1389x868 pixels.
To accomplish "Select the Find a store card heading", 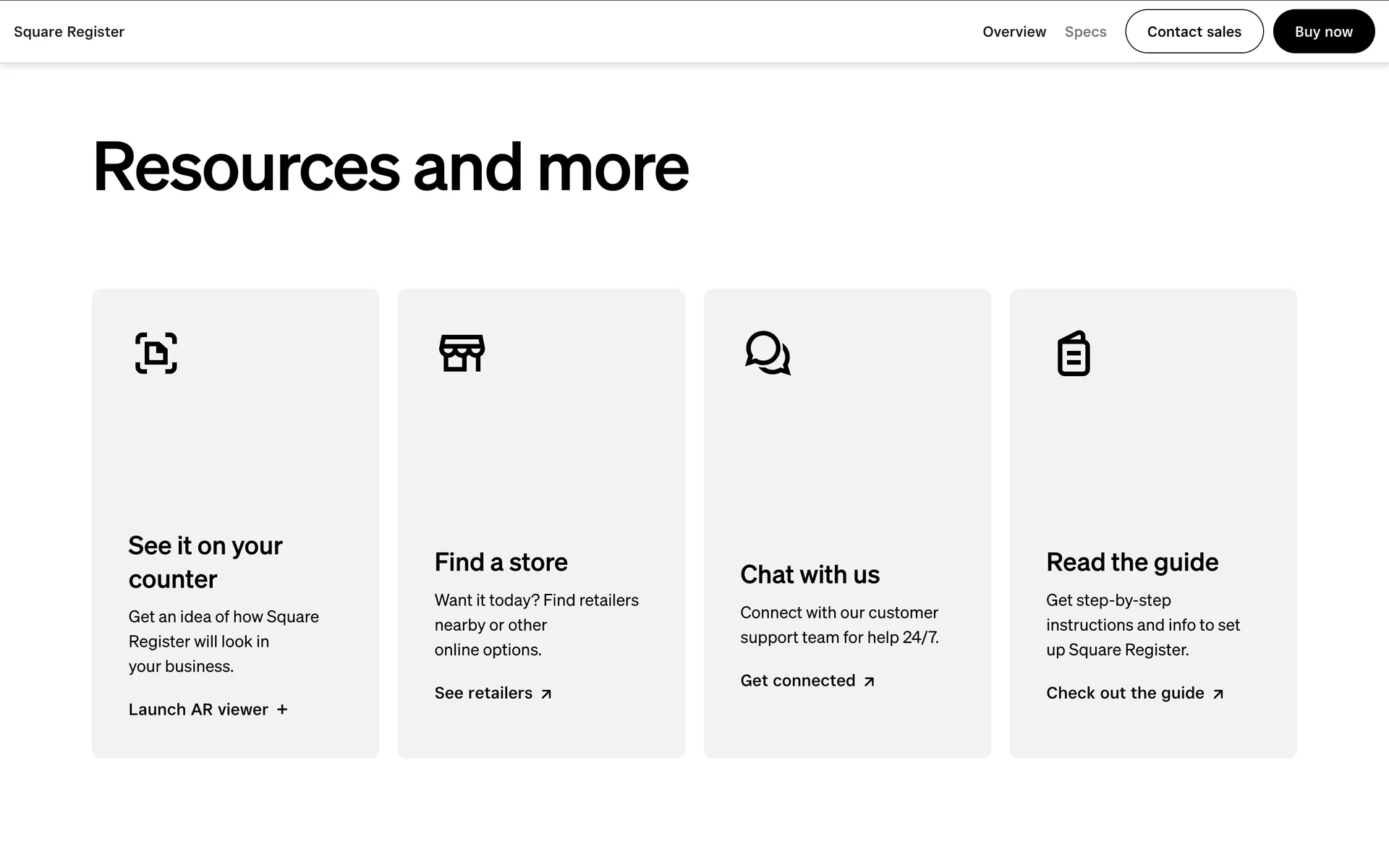I will (x=501, y=562).
